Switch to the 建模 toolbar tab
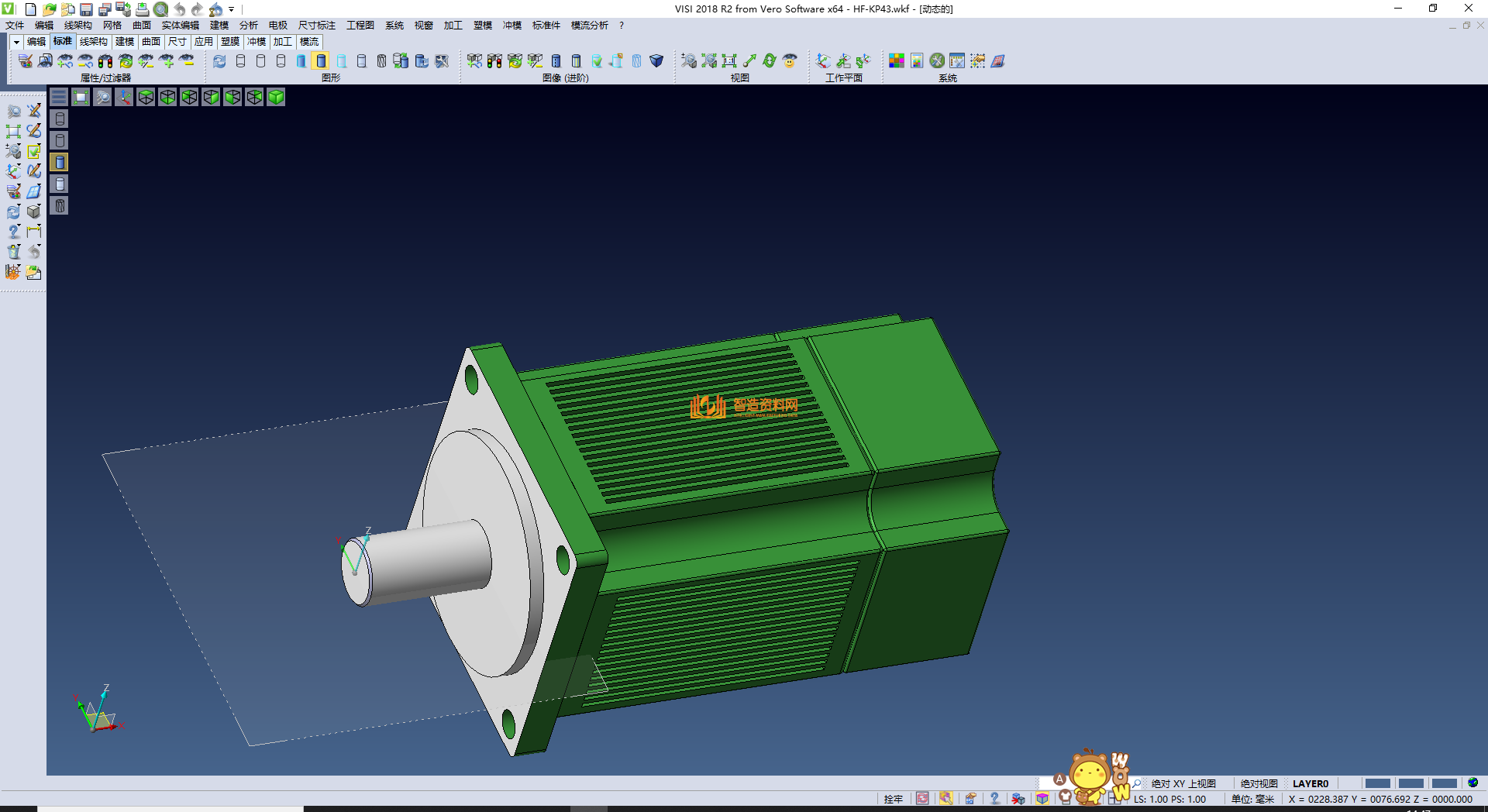1488x812 pixels. [125, 42]
